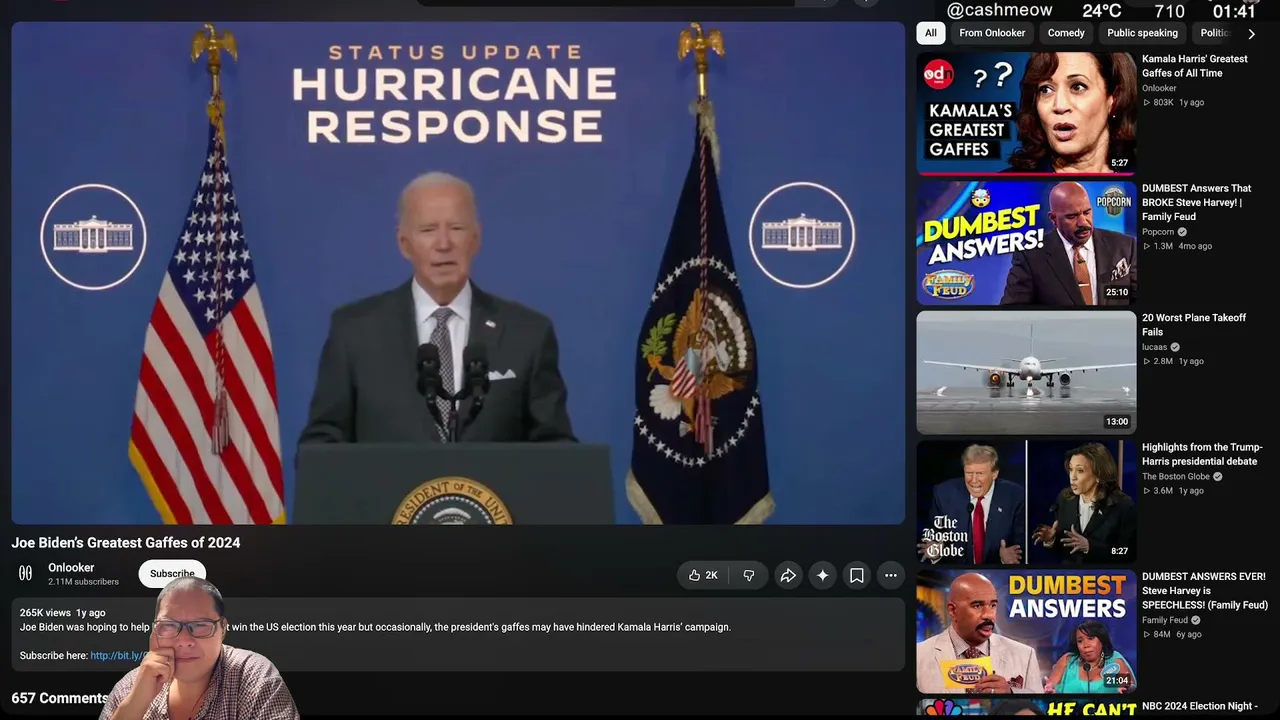Dislike the video with thumbs down icon

tap(749, 575)
